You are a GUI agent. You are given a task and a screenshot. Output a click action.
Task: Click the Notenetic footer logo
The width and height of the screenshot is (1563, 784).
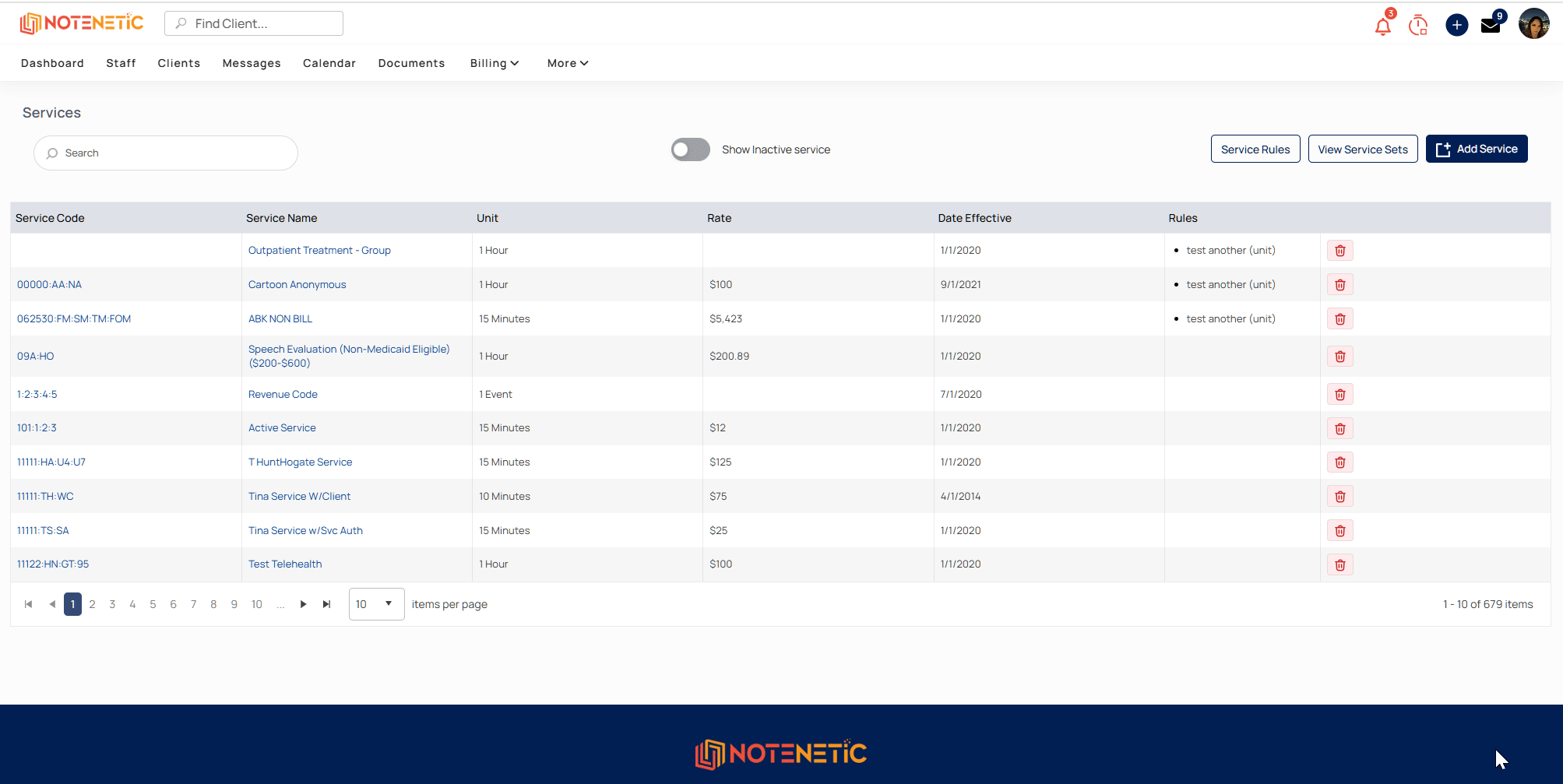pyautogui.click(x=780, y=754)
